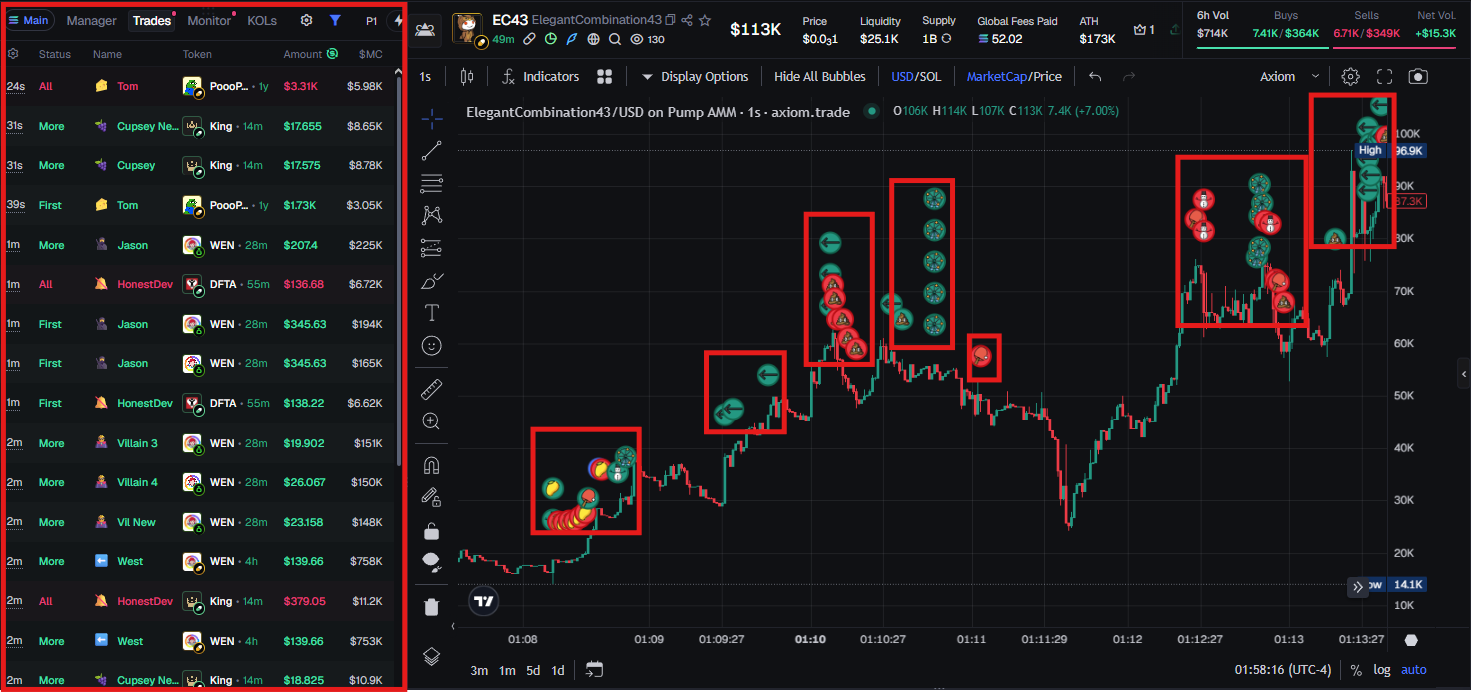Open the go-to-date calendar icon
This screenshot has width=1471, height=693.
[x=595, y=669]
